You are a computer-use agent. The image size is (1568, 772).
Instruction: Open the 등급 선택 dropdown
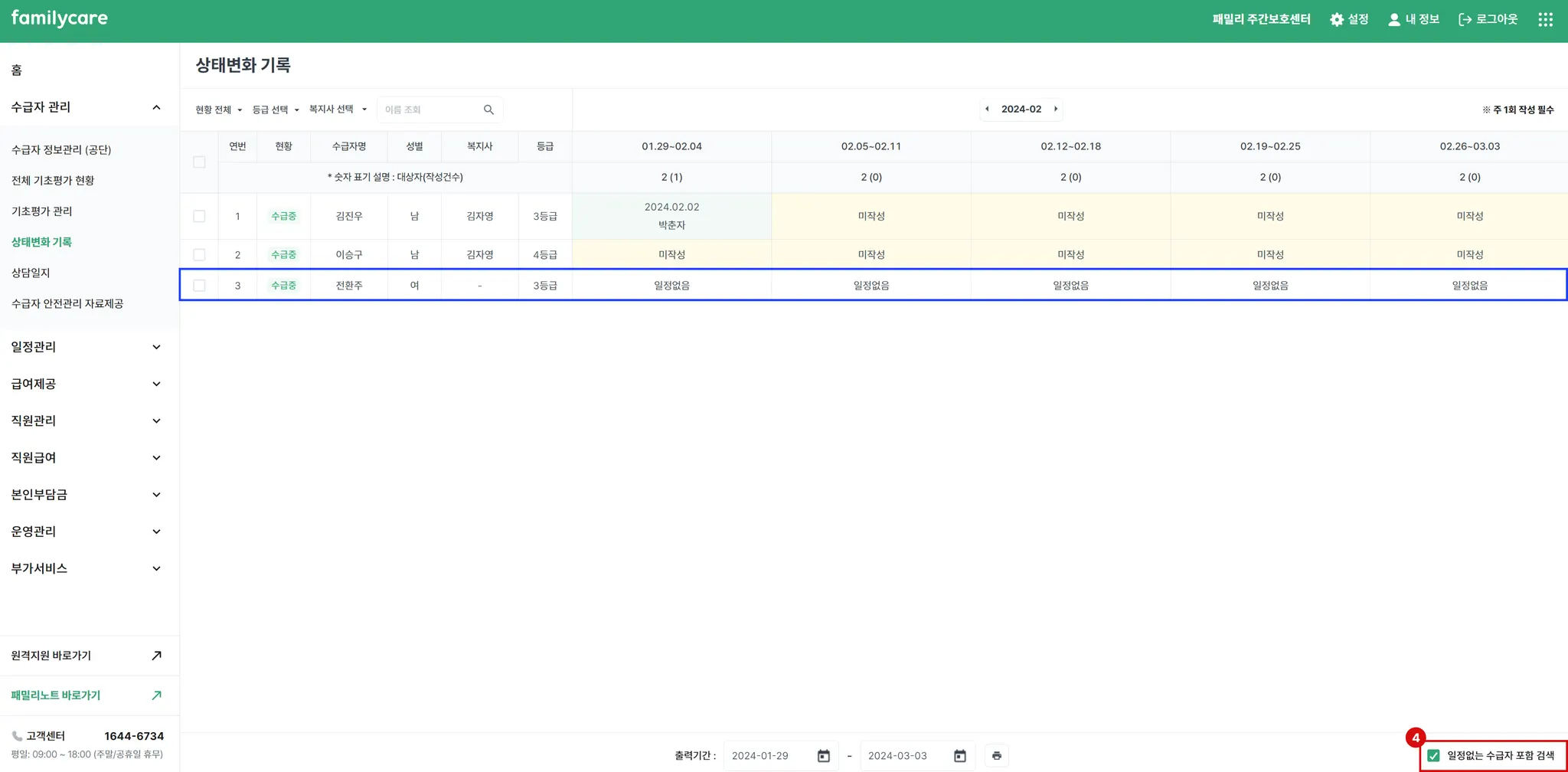[276, 110]
